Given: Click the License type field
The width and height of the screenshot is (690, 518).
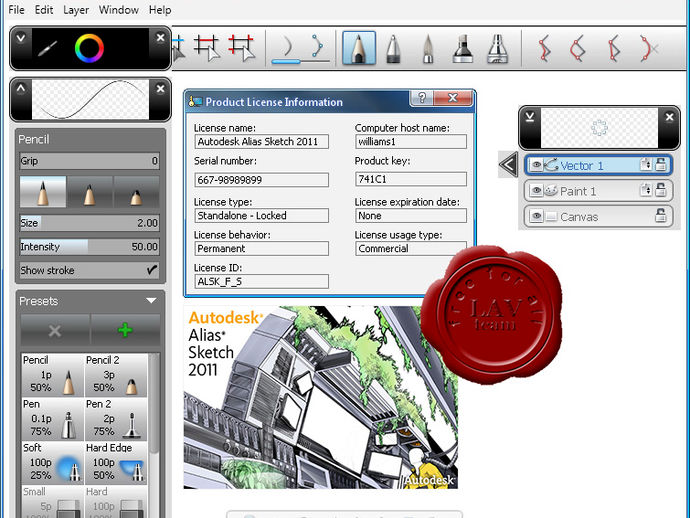Looking at the screenshot, I should click(261, 216).
